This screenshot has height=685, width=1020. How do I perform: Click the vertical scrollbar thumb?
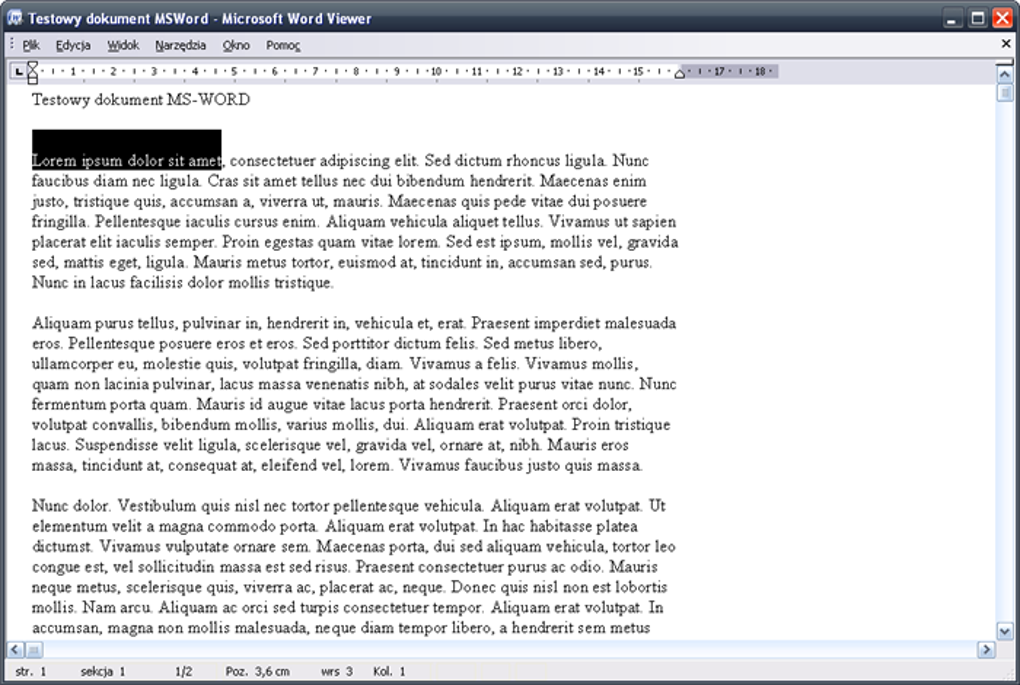point(1004,93)
